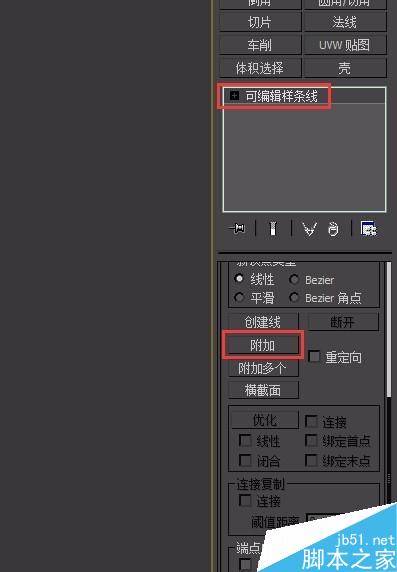The width and height of the screenshot is (397, 572).
Task: Click the 创建线 button
Action: pyautogui.click(x=263, y=322)
